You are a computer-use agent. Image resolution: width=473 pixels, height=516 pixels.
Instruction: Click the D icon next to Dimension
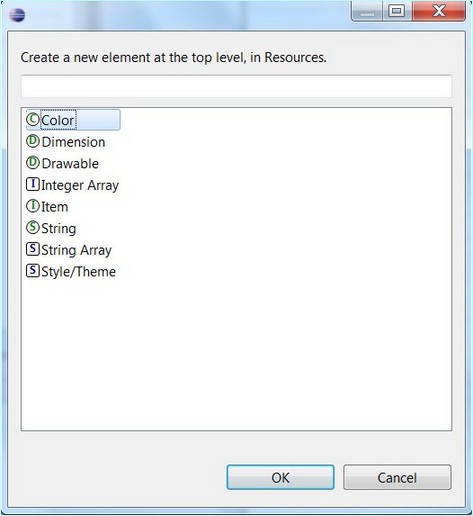tap(33, 141)
